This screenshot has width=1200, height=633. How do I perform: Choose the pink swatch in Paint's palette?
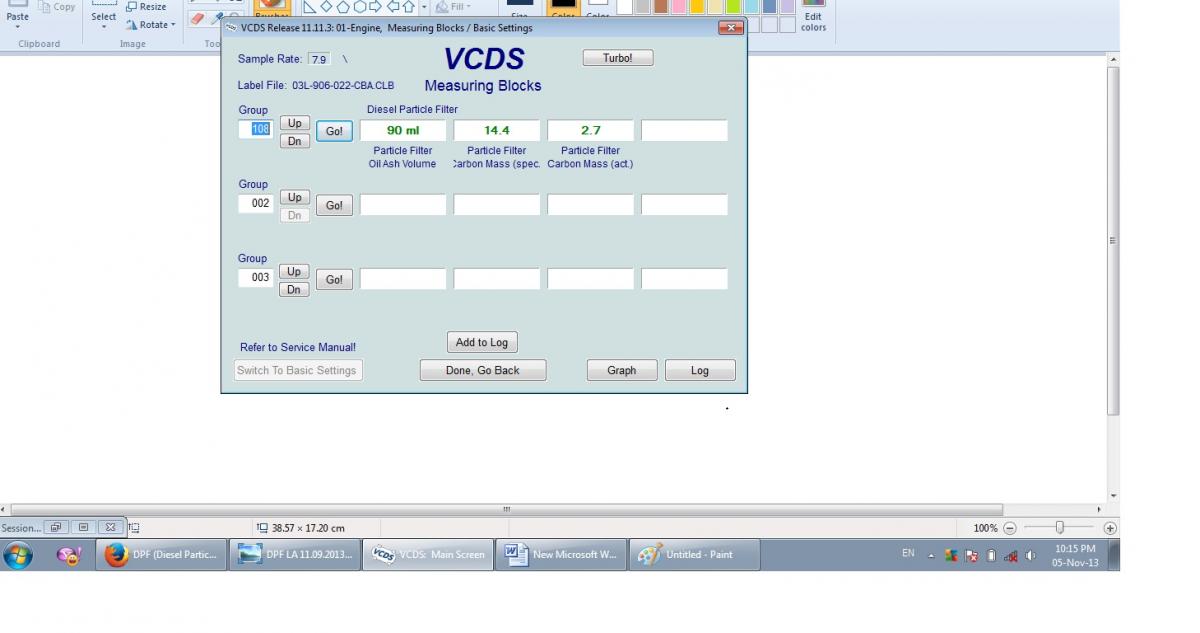click(679, 6)
